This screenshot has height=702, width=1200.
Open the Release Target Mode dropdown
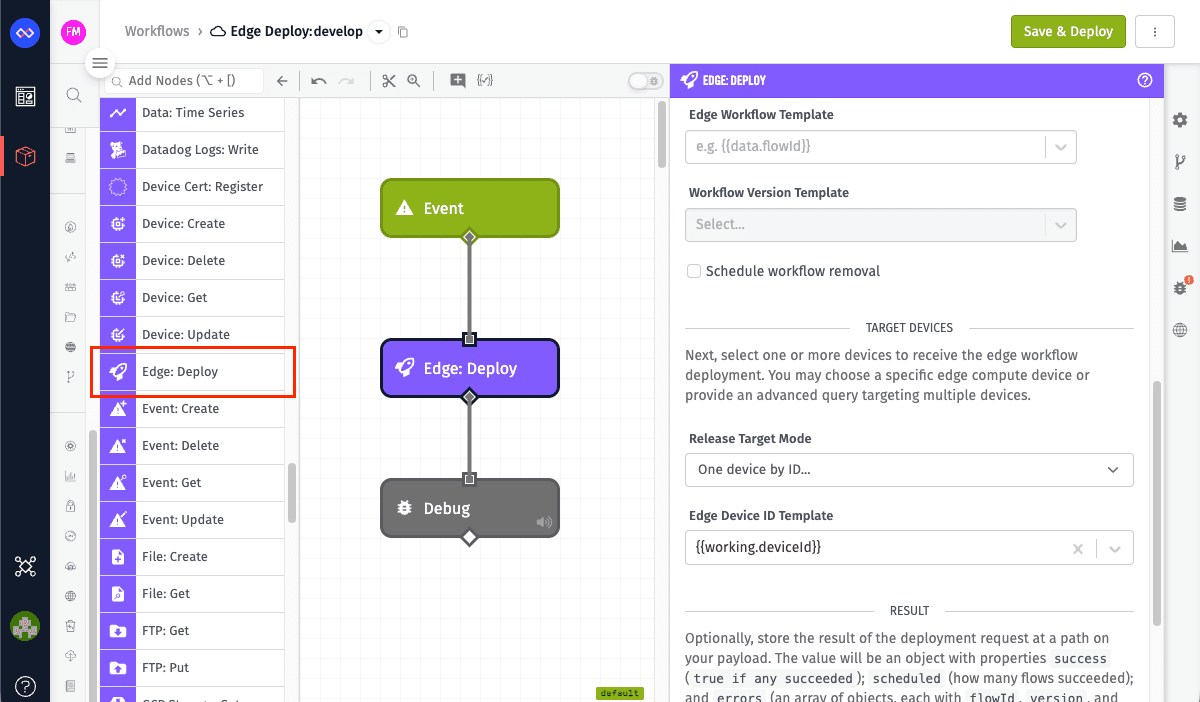909,469
